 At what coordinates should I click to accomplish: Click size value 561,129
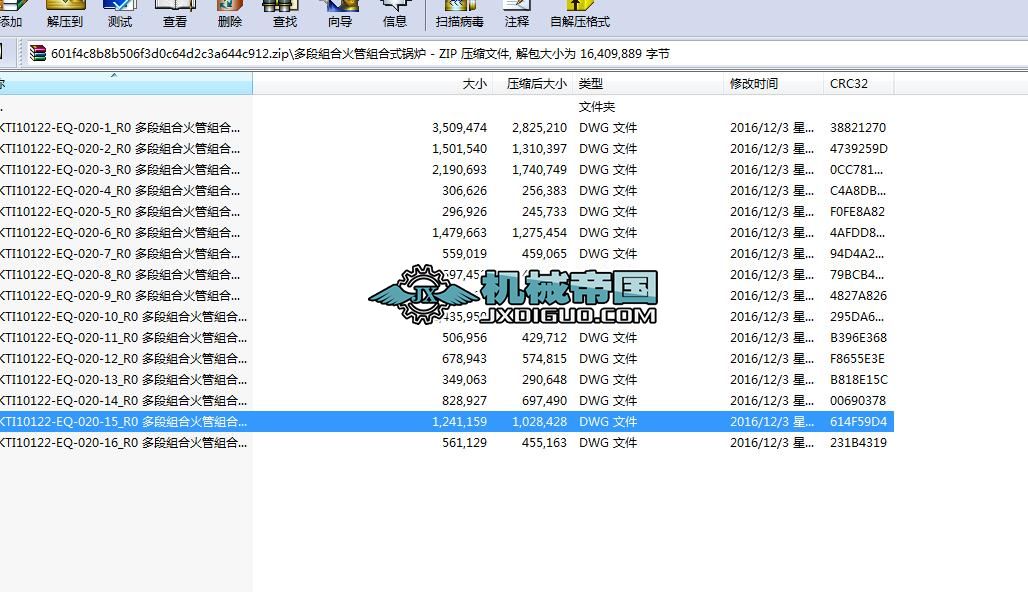(464, 442)
